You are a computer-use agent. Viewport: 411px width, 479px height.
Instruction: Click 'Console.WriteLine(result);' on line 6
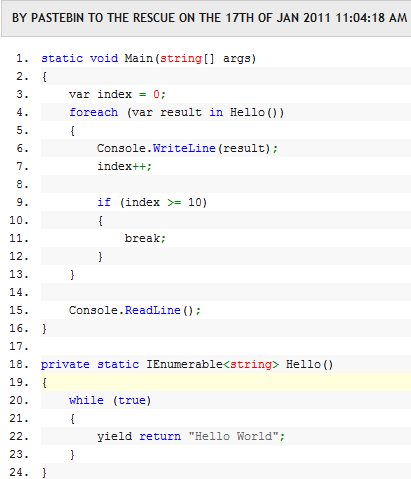[187, 148]
